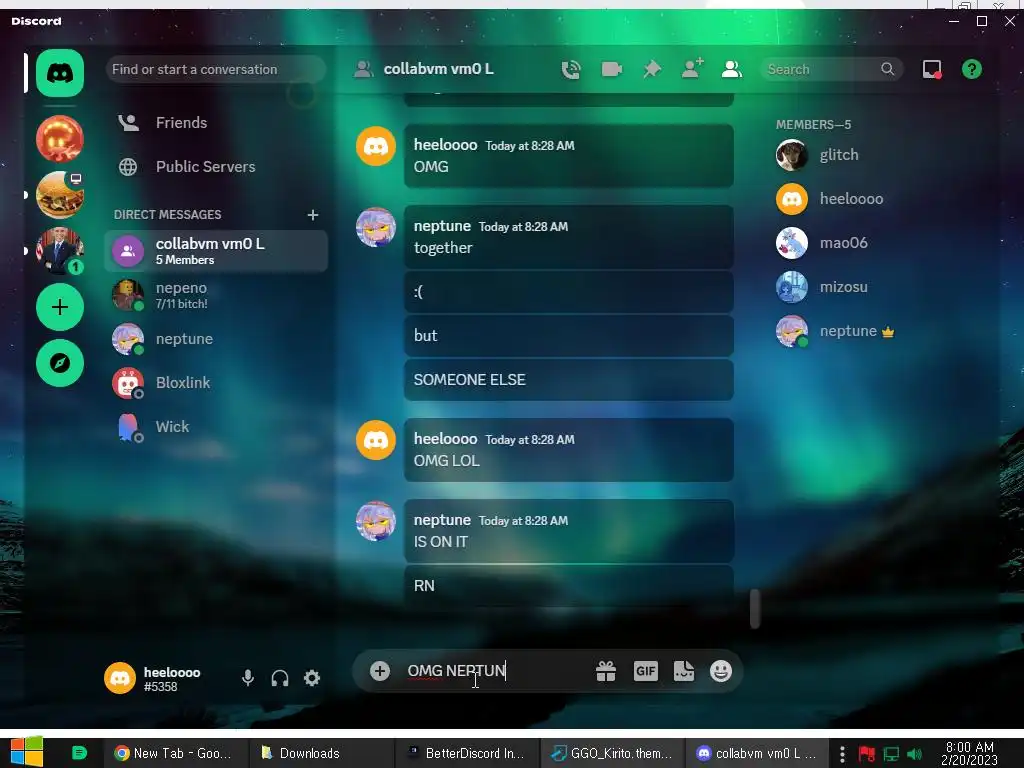The height and width of the screenshot is (768, 1024).
Task: Open direct message with Wick
Action: pyautogui.click(x=216, y=426)
